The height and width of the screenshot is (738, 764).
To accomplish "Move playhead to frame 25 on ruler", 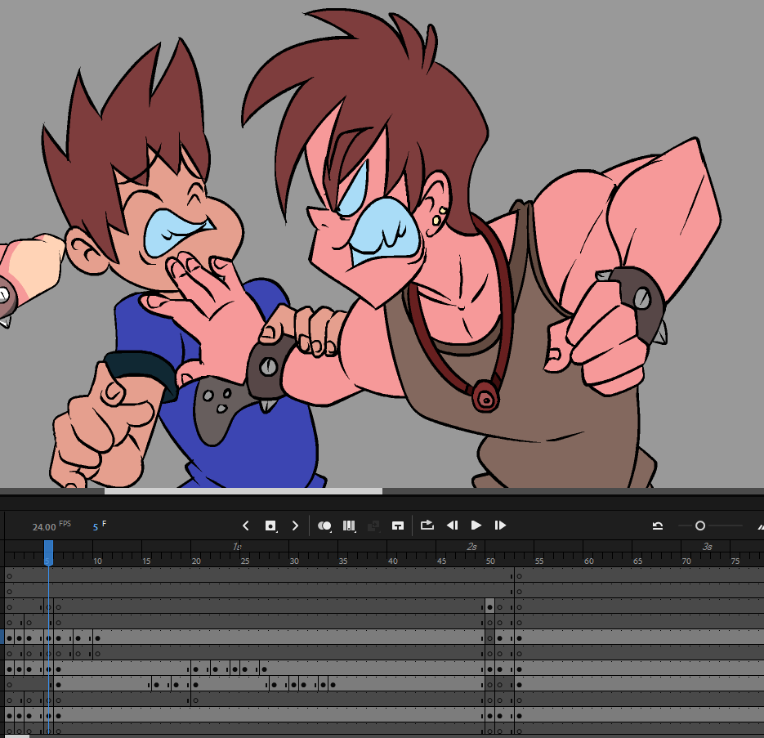I will [245, 561].
